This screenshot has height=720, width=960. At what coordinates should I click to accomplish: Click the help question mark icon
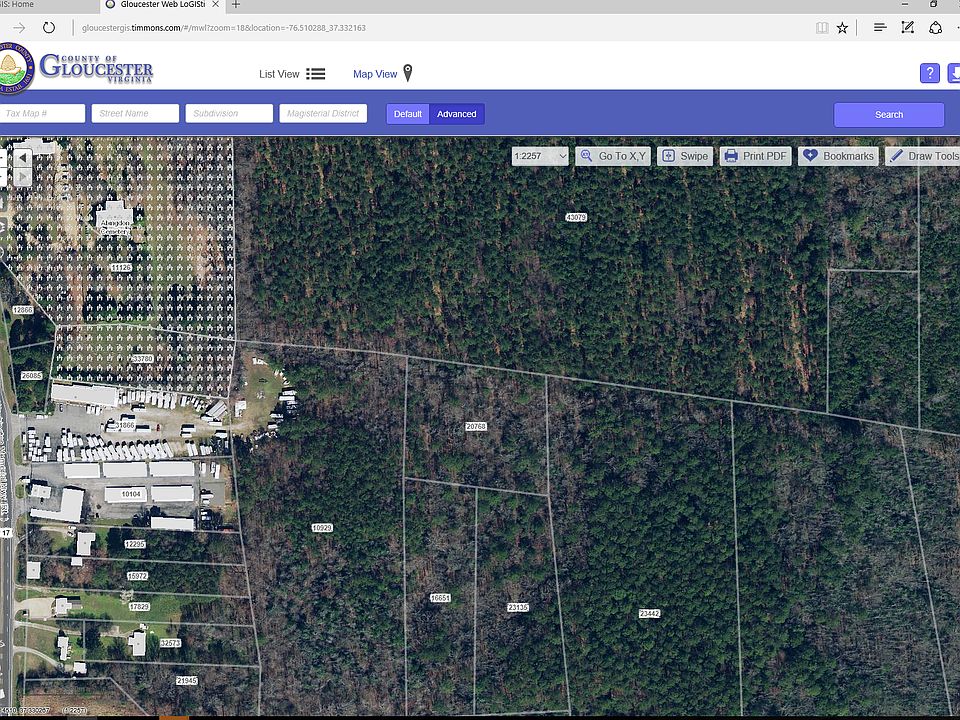(929, 73)
